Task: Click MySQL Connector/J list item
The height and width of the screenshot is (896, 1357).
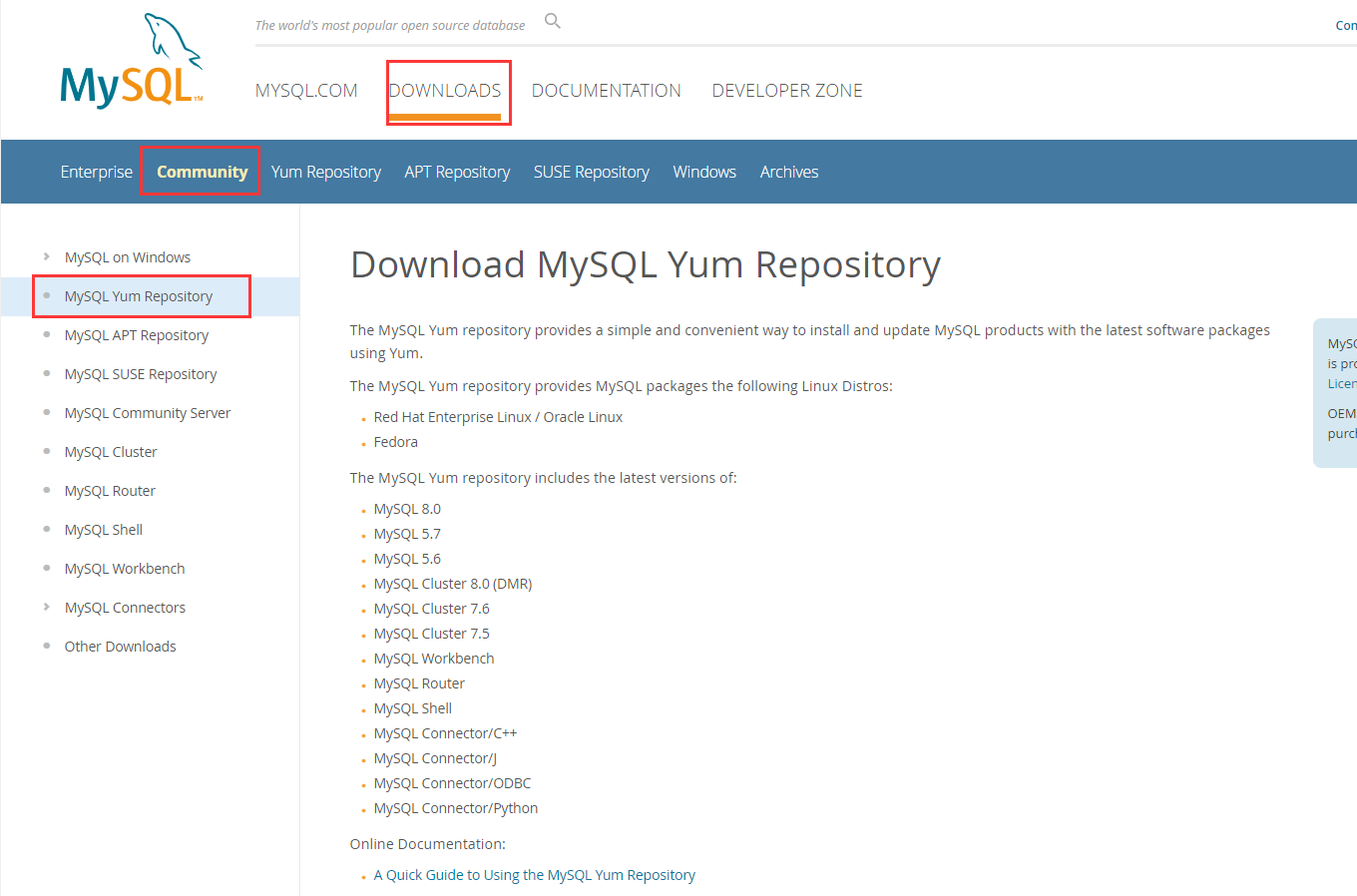Action: pos(435,758)
